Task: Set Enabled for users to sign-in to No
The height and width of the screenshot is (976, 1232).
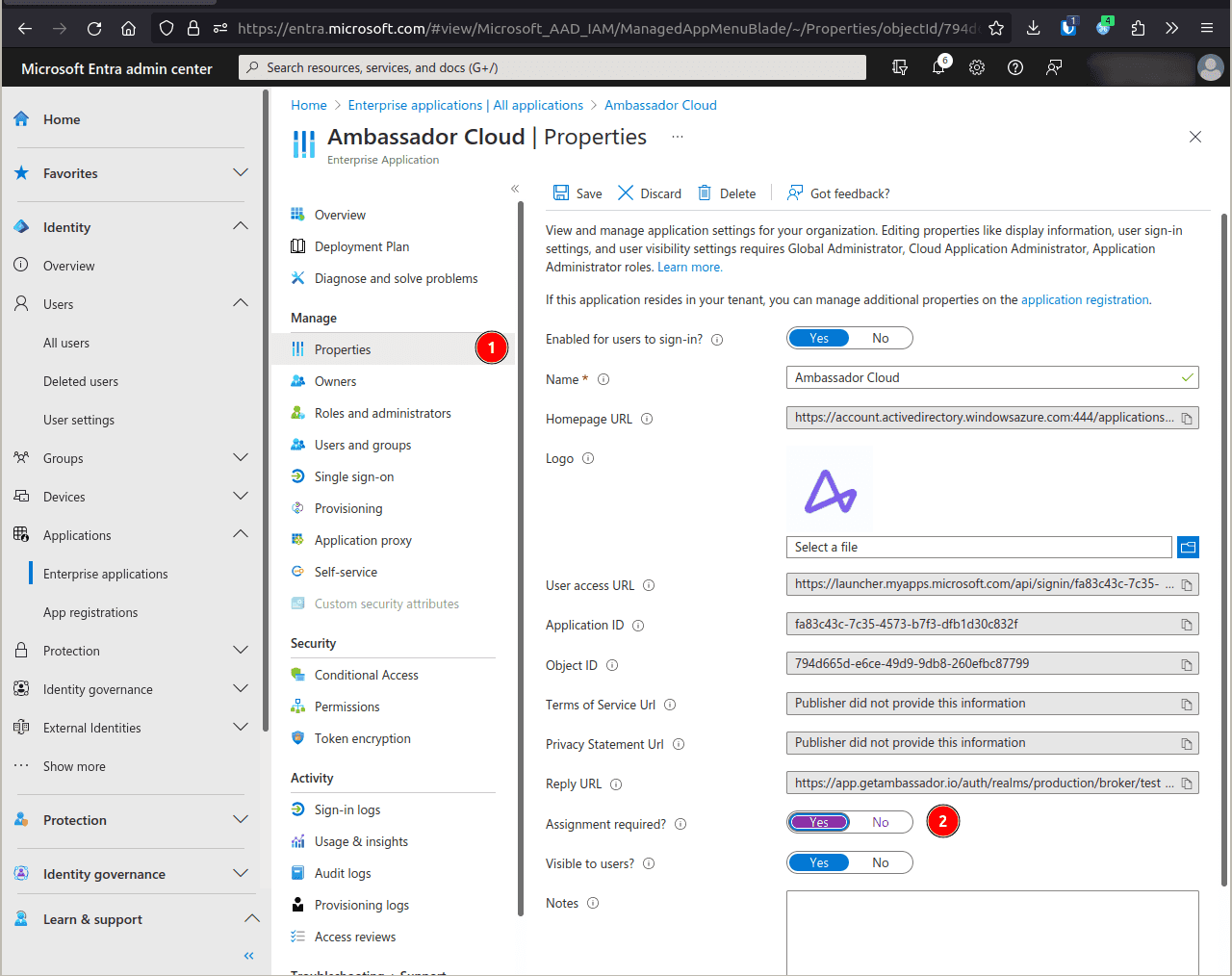Action: tap(881, 338)
